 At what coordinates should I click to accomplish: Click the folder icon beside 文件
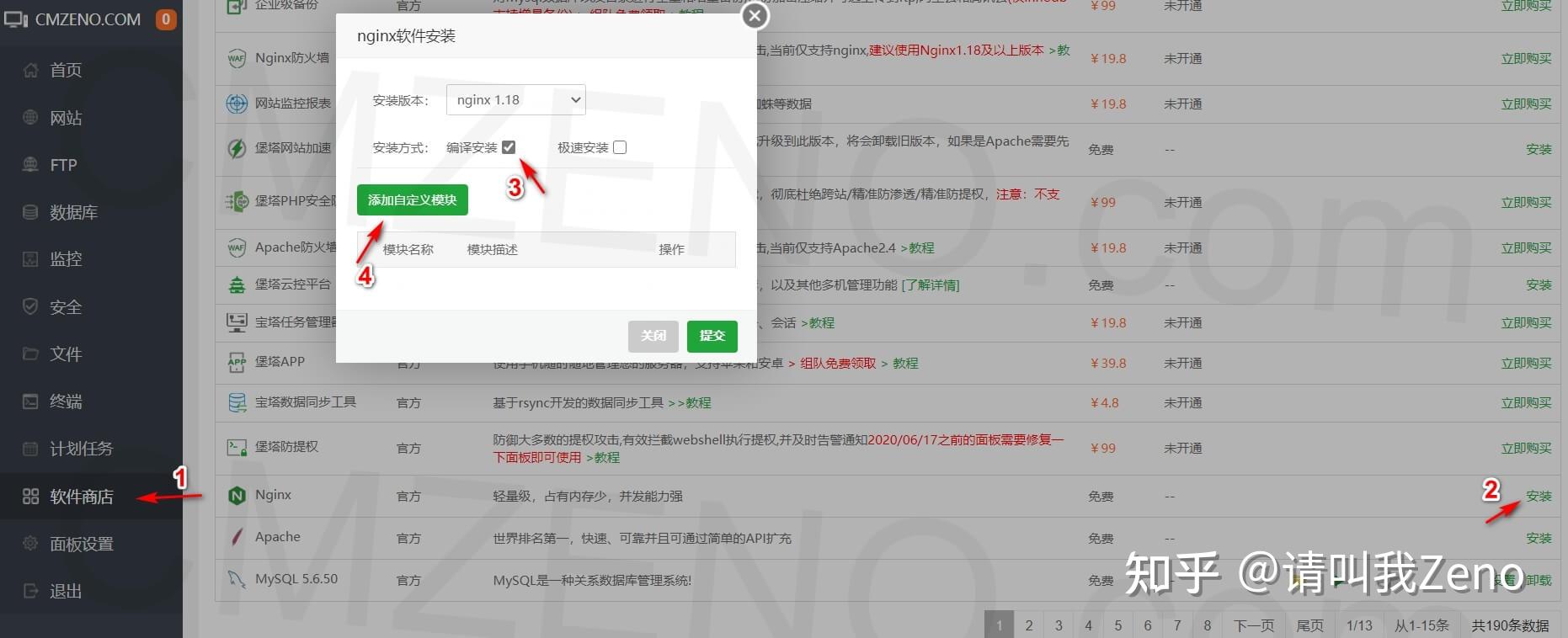(30, 354)
